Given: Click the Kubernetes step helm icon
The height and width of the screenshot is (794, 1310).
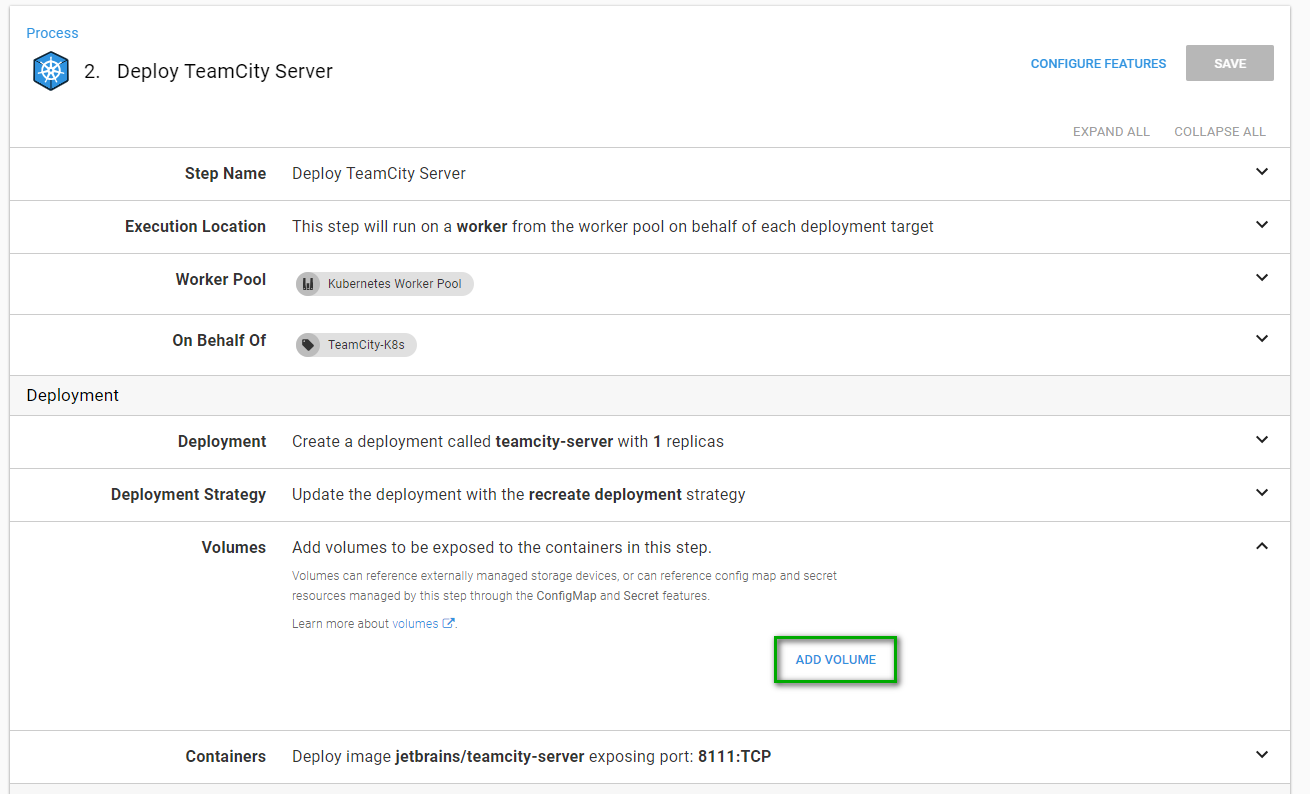Looking at the screenshot, I should 51,72.
